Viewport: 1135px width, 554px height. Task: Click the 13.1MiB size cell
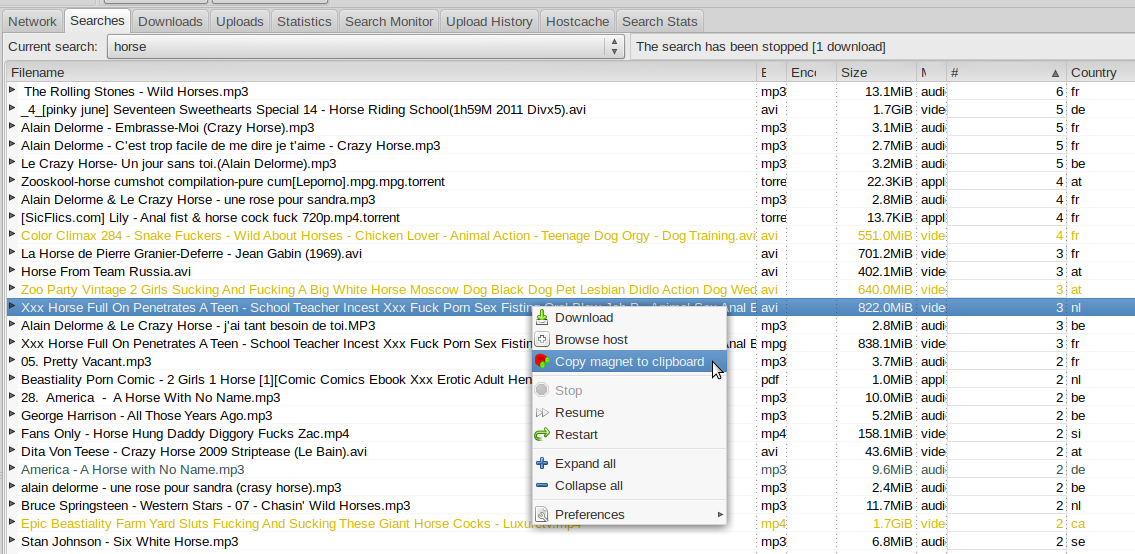click(888, 92)
